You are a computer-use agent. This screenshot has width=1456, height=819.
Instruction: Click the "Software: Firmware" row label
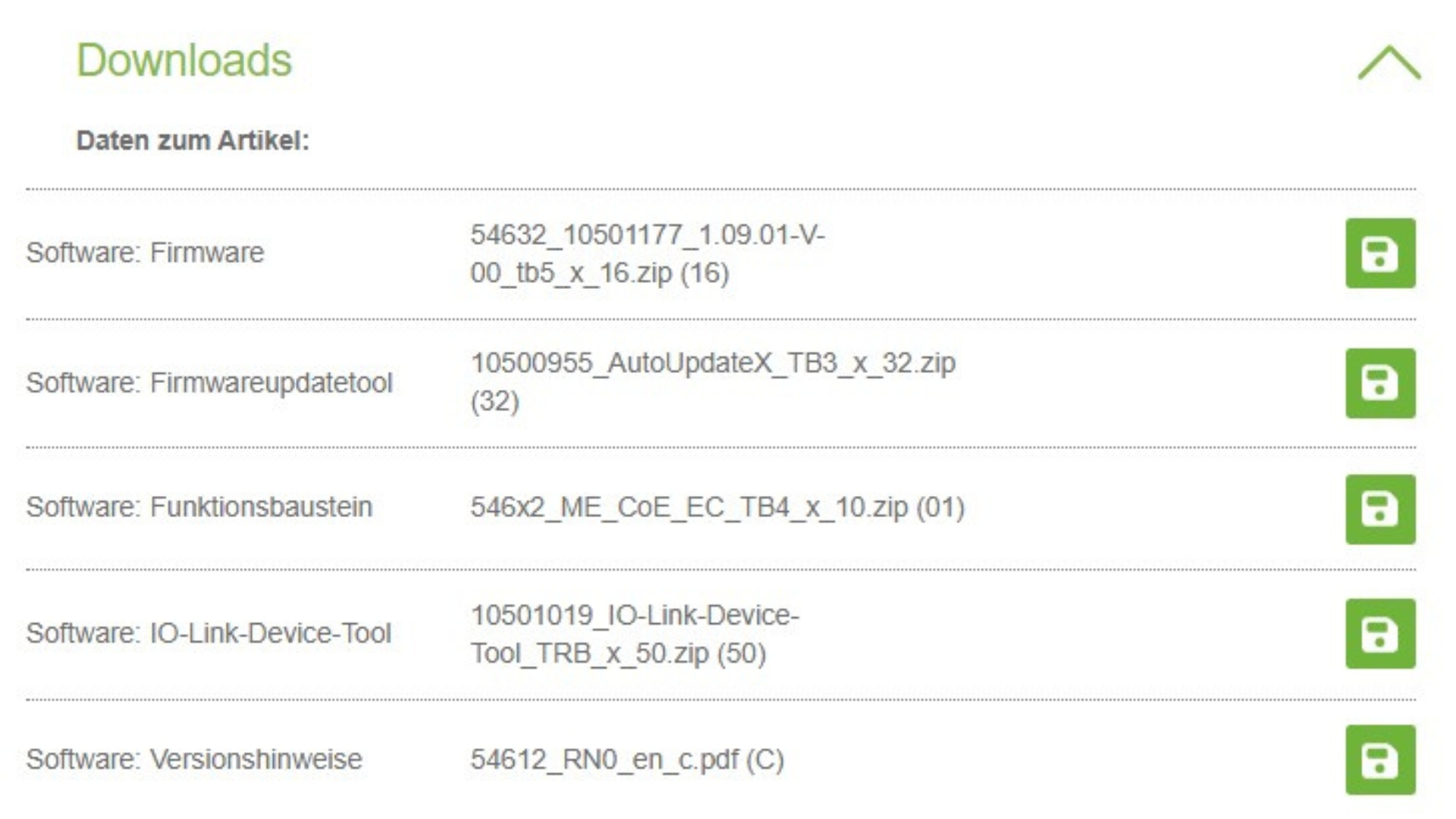145,253
